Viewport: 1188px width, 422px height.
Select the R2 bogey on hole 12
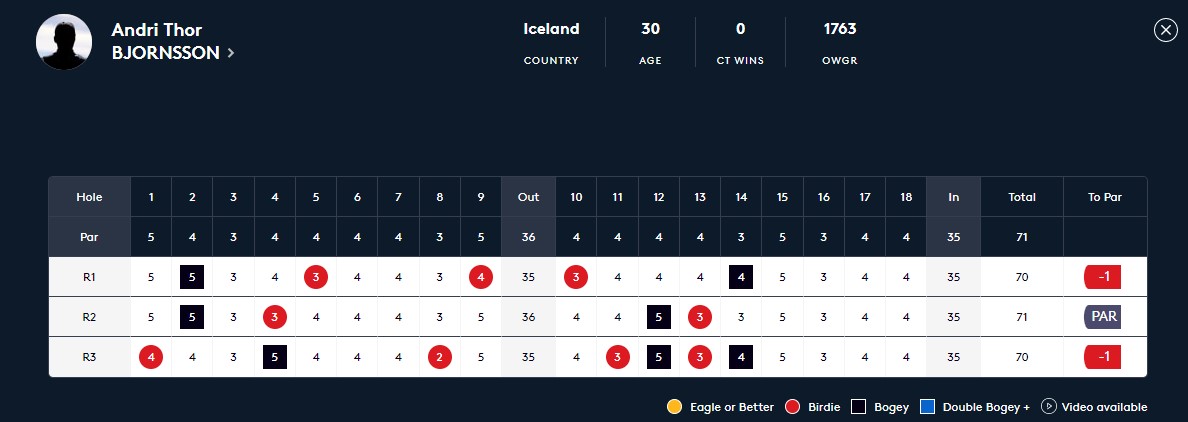pos(658,317)
